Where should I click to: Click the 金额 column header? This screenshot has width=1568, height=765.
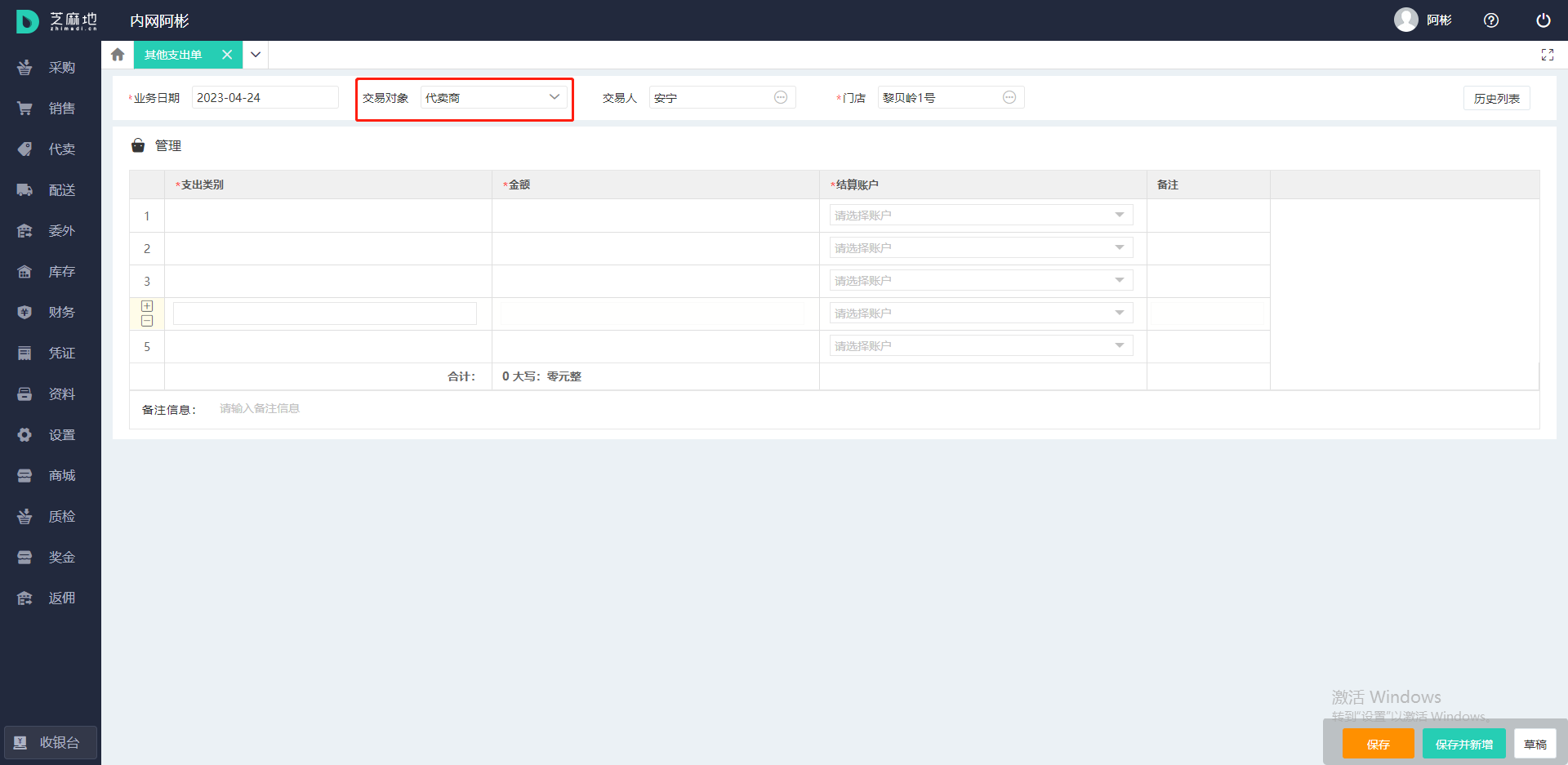click(x=656, y=185)
